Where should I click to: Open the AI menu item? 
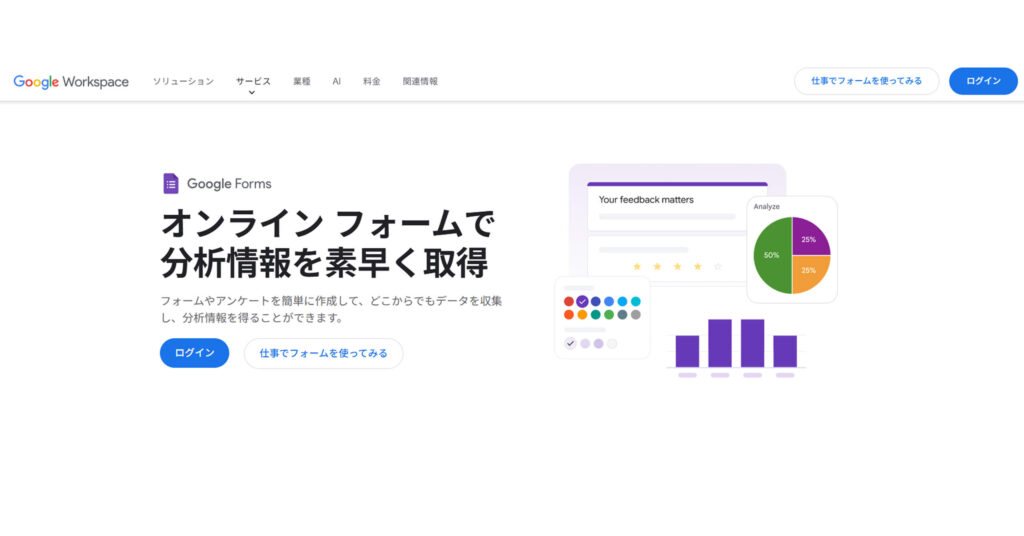point(336,82)
